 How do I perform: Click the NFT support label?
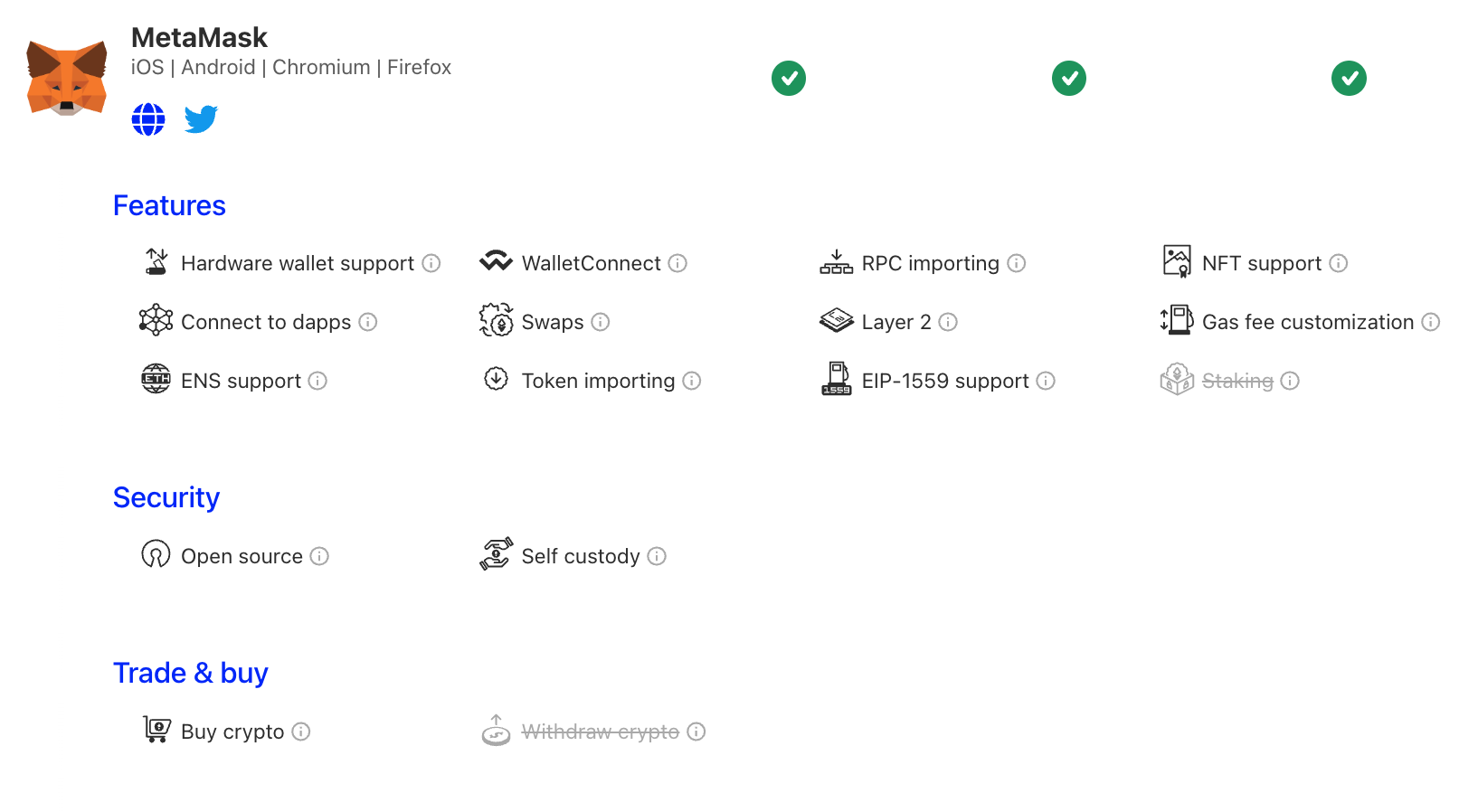pyautogui.click(x=1262, y=263)
